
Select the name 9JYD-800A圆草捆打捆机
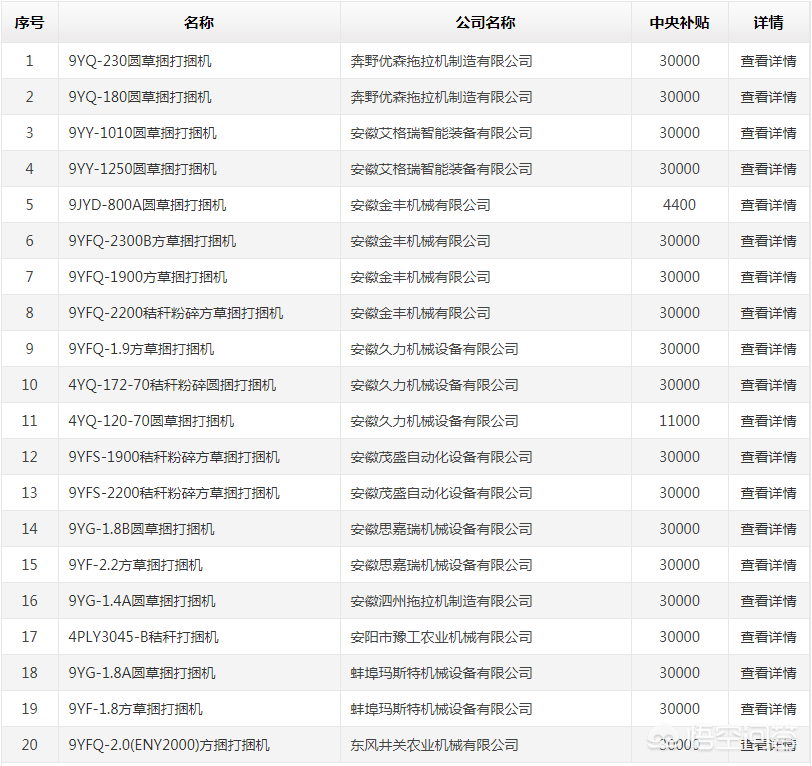click(147, 205)
